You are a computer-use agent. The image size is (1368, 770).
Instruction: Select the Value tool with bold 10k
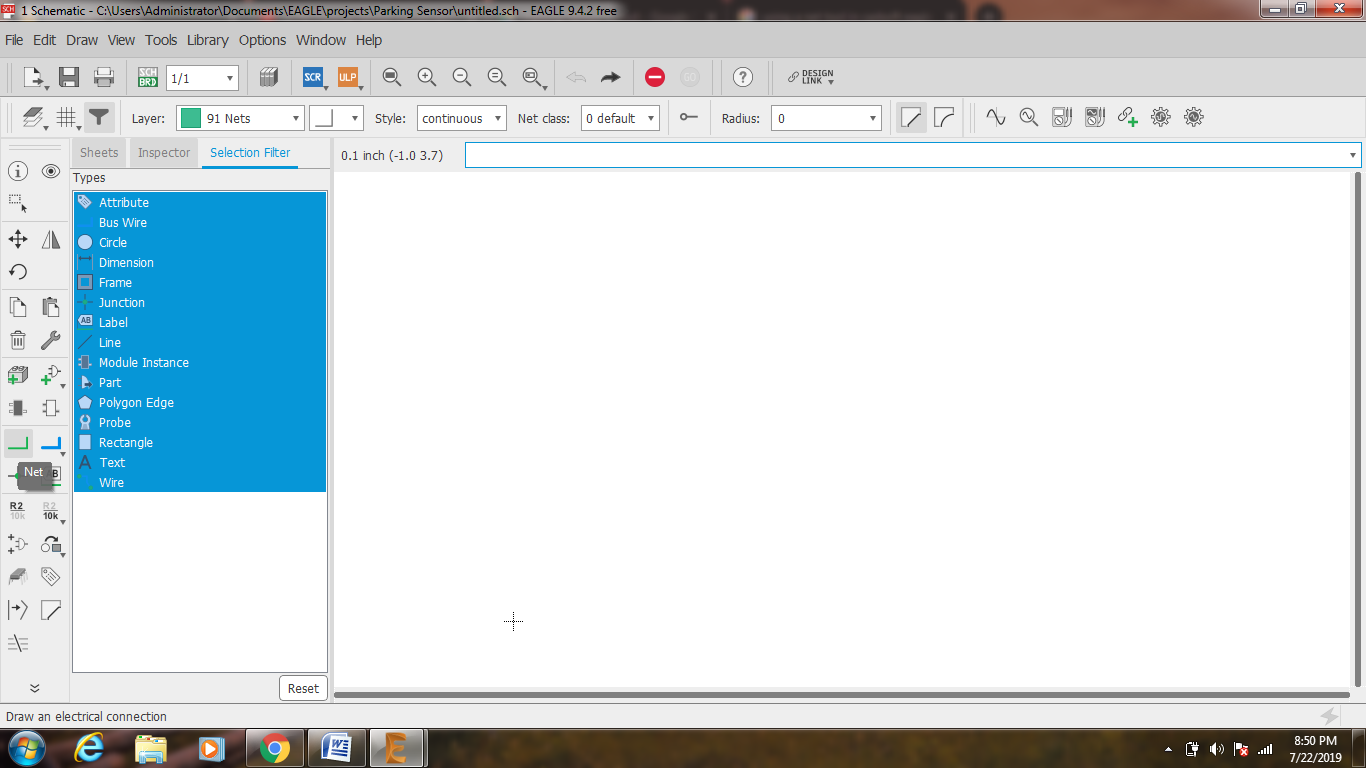[x=51, y=512]
